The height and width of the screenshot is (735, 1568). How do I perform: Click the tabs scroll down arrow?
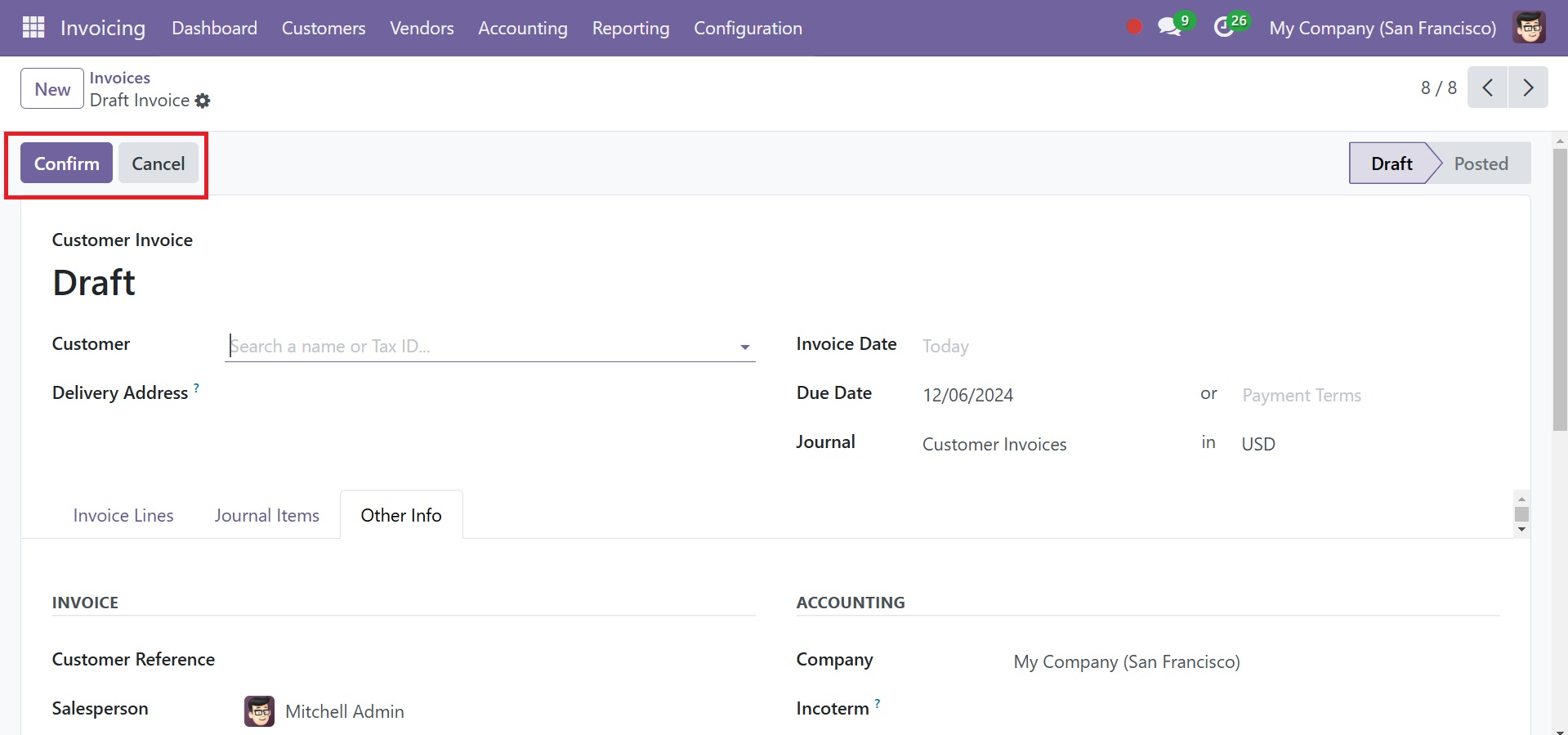pos(1521,530)
